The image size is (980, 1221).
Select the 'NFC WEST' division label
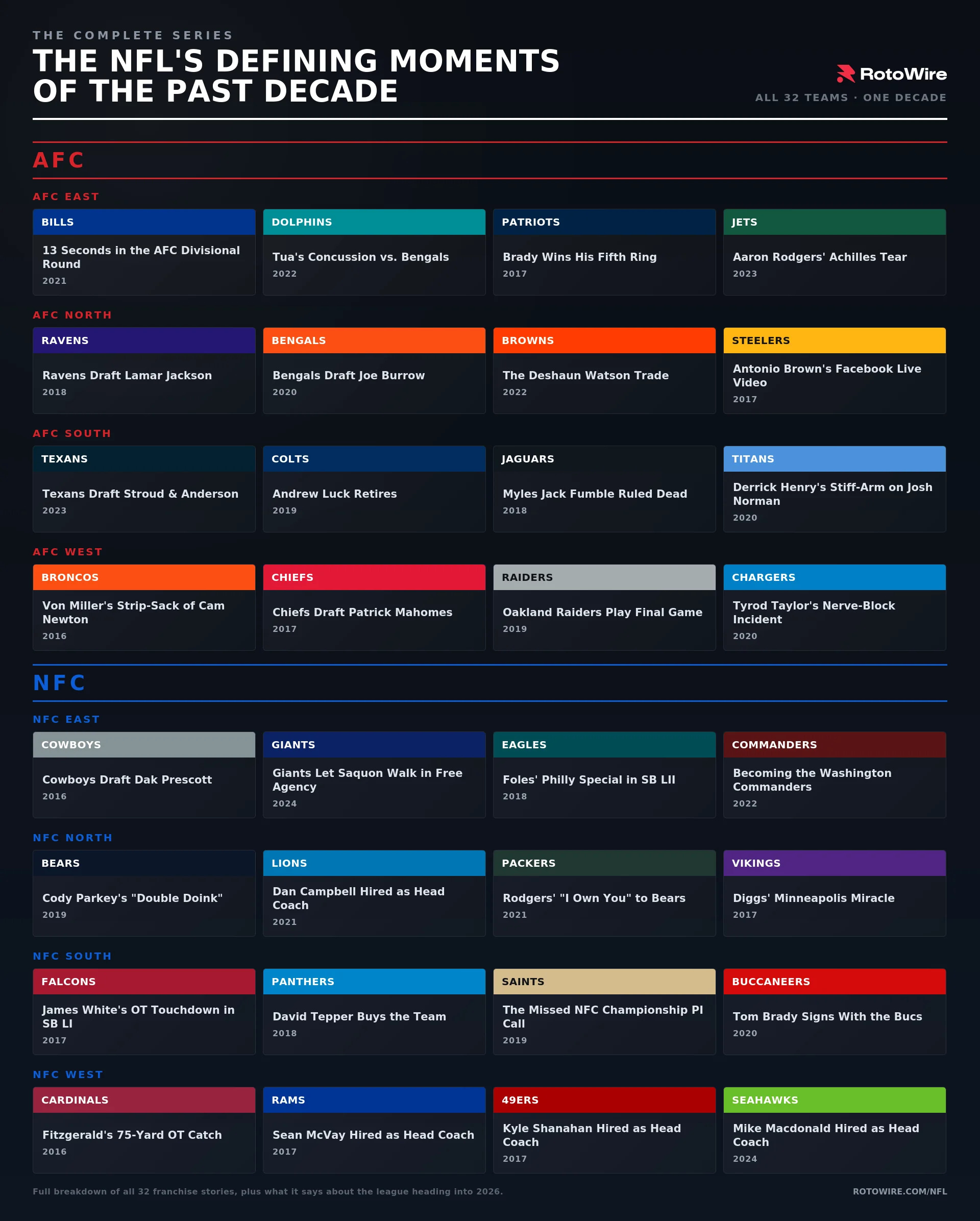tap(68, 1075)
